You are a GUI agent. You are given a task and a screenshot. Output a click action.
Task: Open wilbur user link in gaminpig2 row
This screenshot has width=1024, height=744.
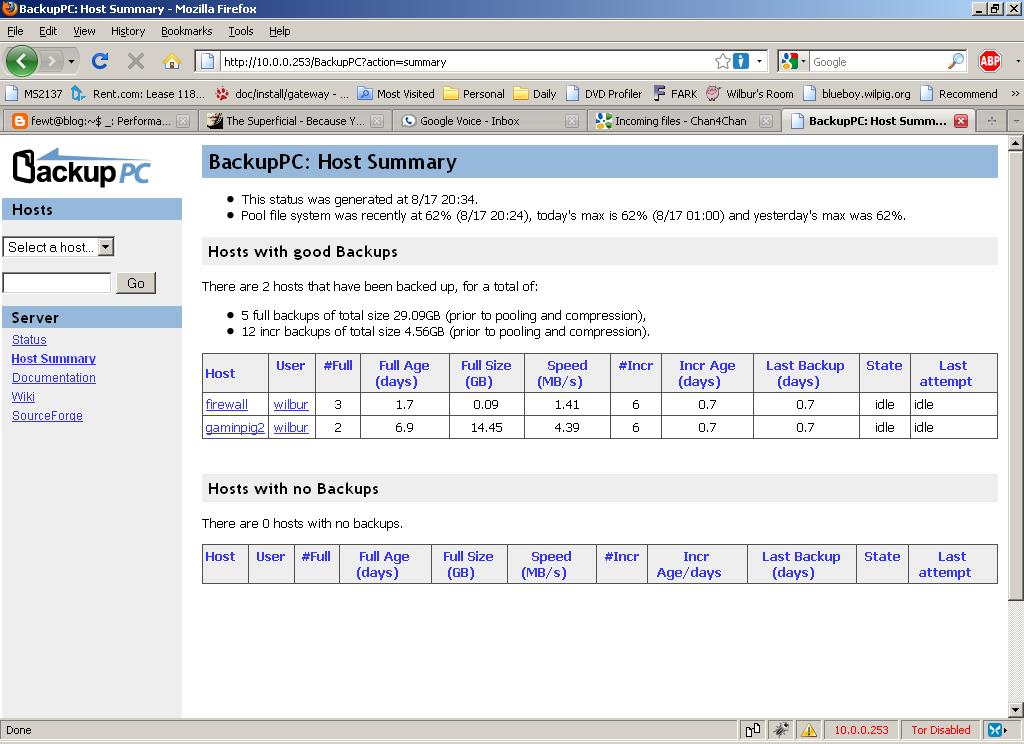(x=291, y=427)
